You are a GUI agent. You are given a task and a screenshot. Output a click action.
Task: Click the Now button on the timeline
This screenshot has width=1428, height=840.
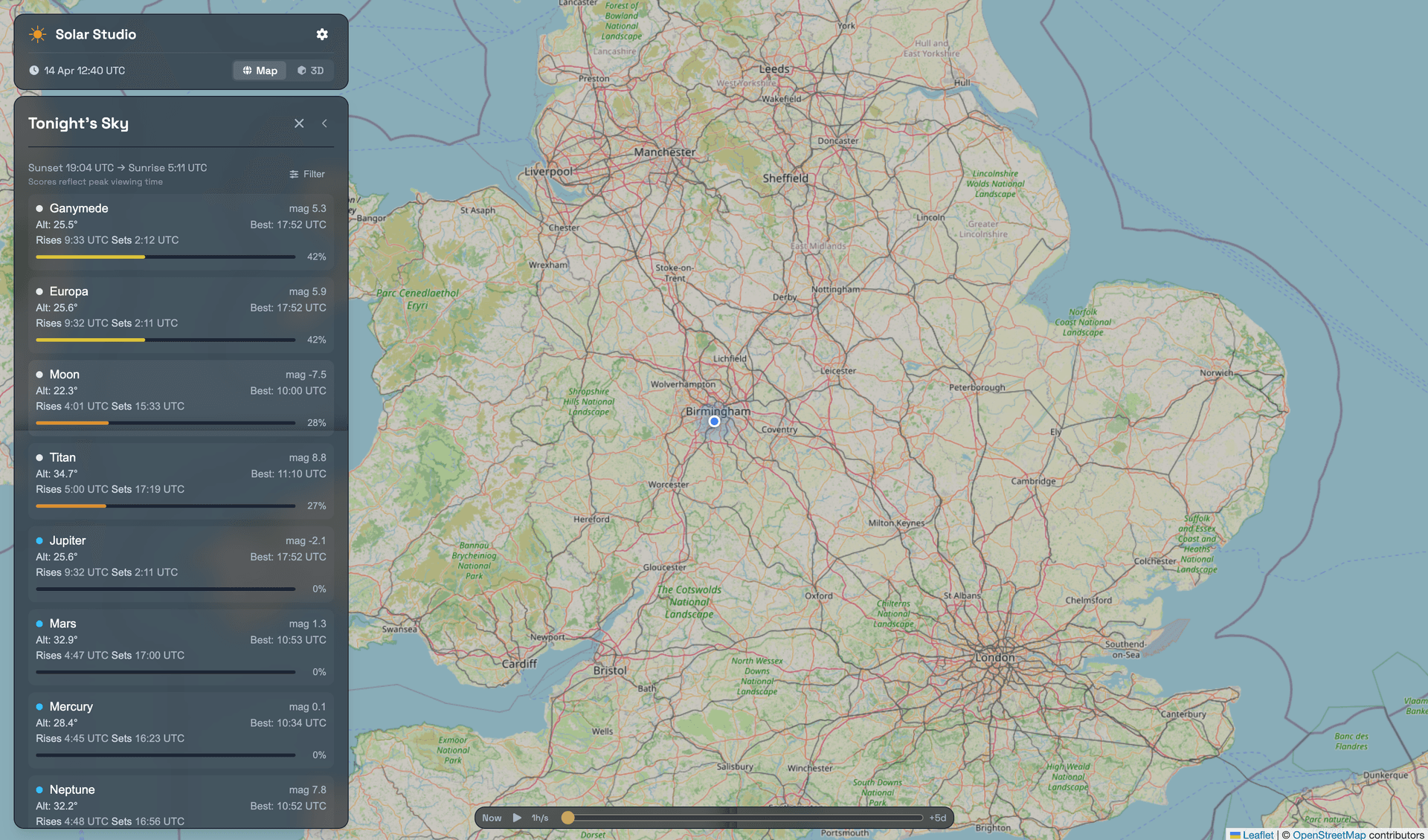(x=492, y=817)
